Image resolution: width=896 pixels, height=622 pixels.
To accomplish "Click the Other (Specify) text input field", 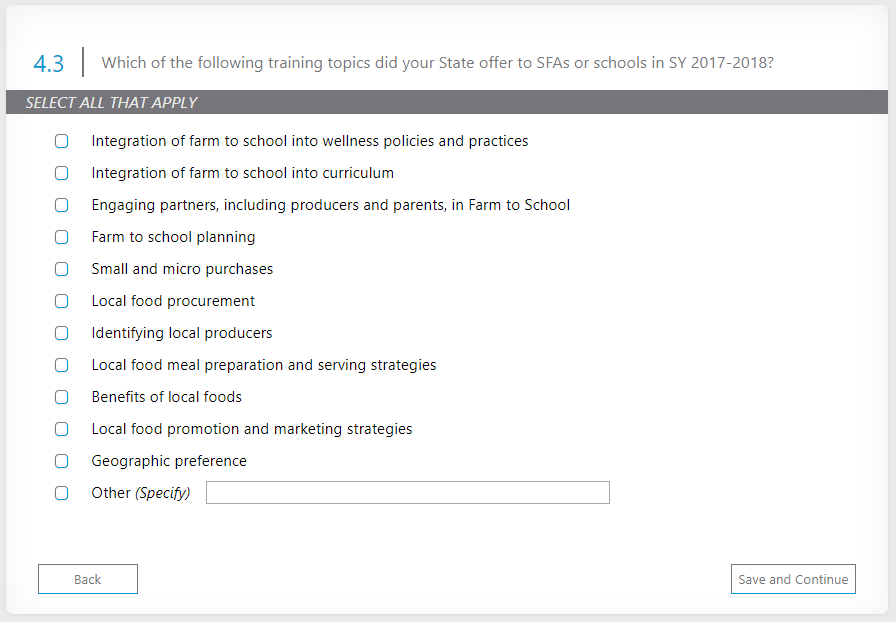I will tap(407, 493).
